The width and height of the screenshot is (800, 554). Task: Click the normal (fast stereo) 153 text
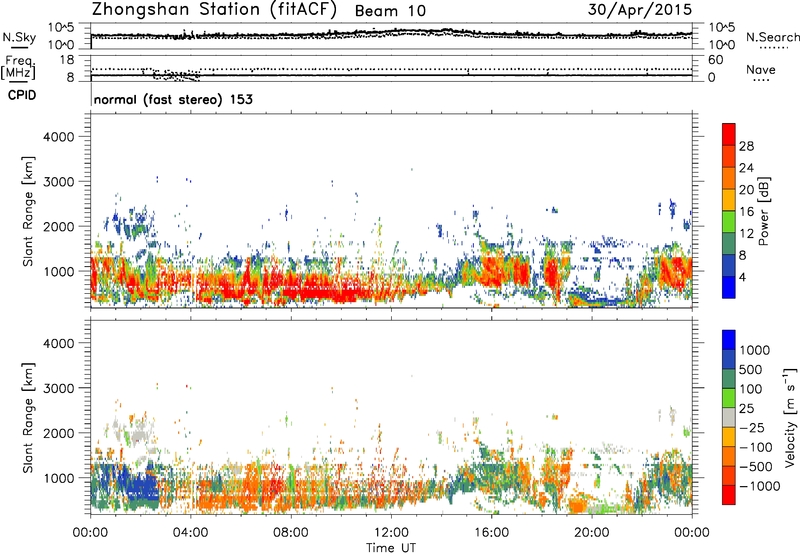click(x=173, y=99)
